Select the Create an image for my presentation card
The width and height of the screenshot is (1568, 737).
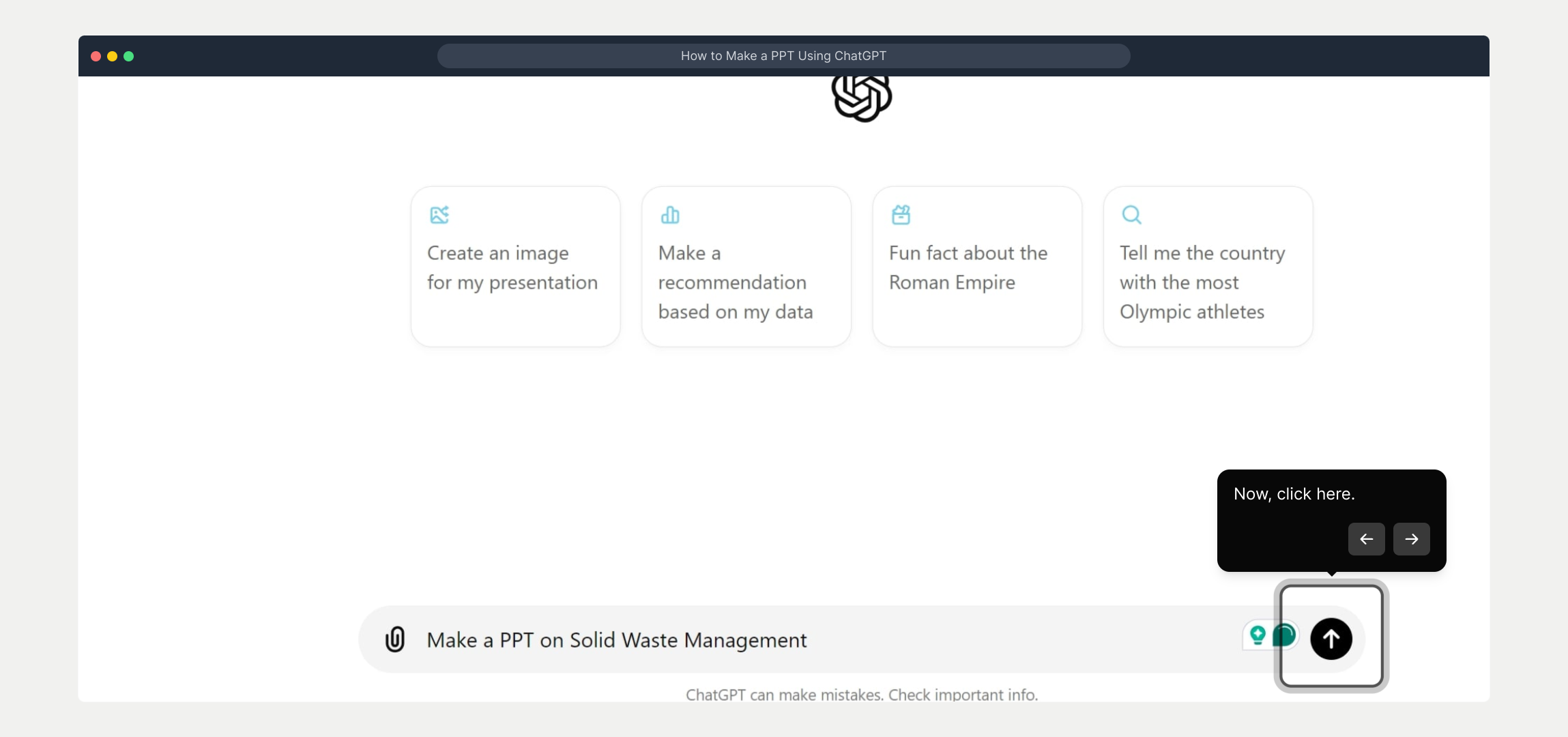[514, 267]
